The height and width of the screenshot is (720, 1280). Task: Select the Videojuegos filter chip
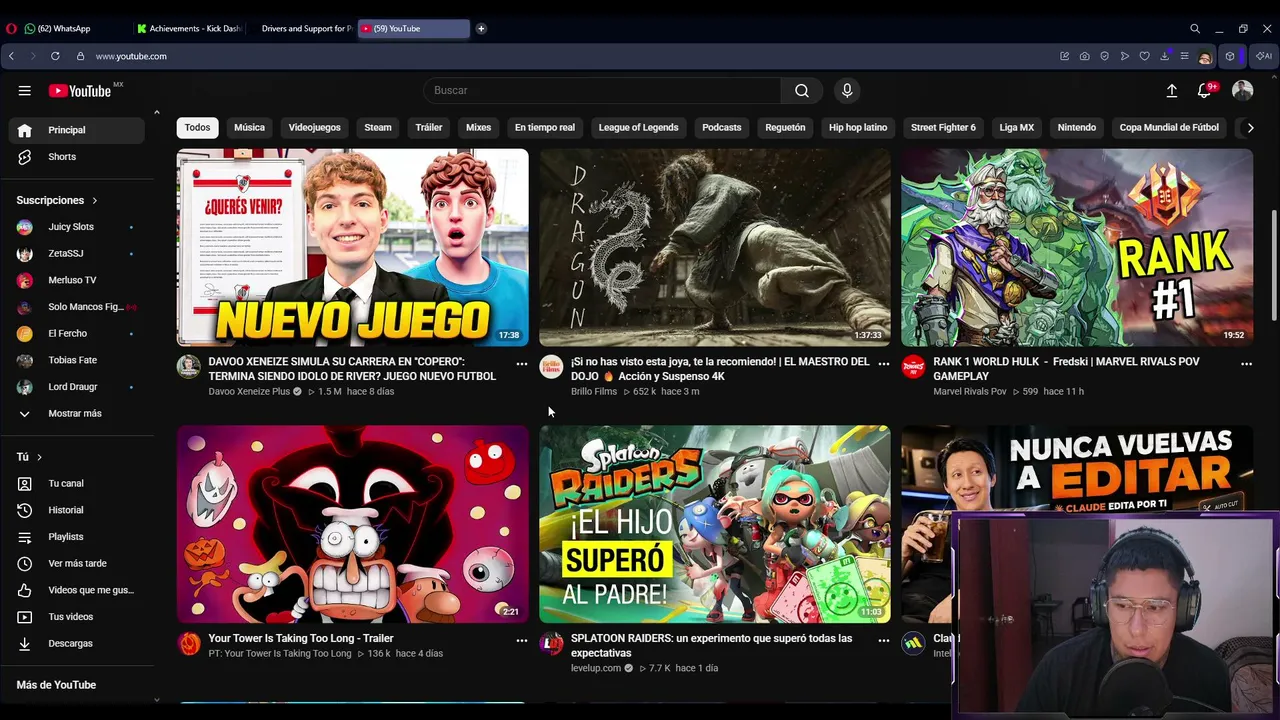tap(315, 128)
